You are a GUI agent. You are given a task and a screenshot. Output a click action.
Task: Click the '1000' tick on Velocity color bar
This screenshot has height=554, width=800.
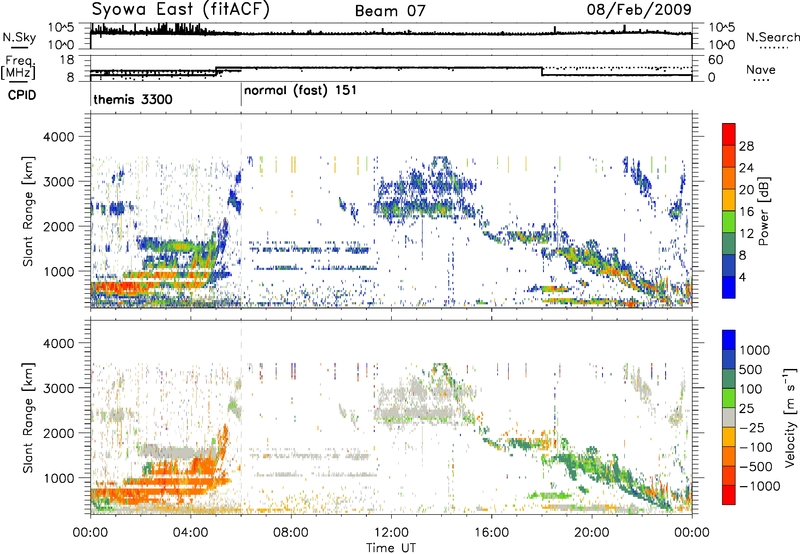[x=755, y=350]
